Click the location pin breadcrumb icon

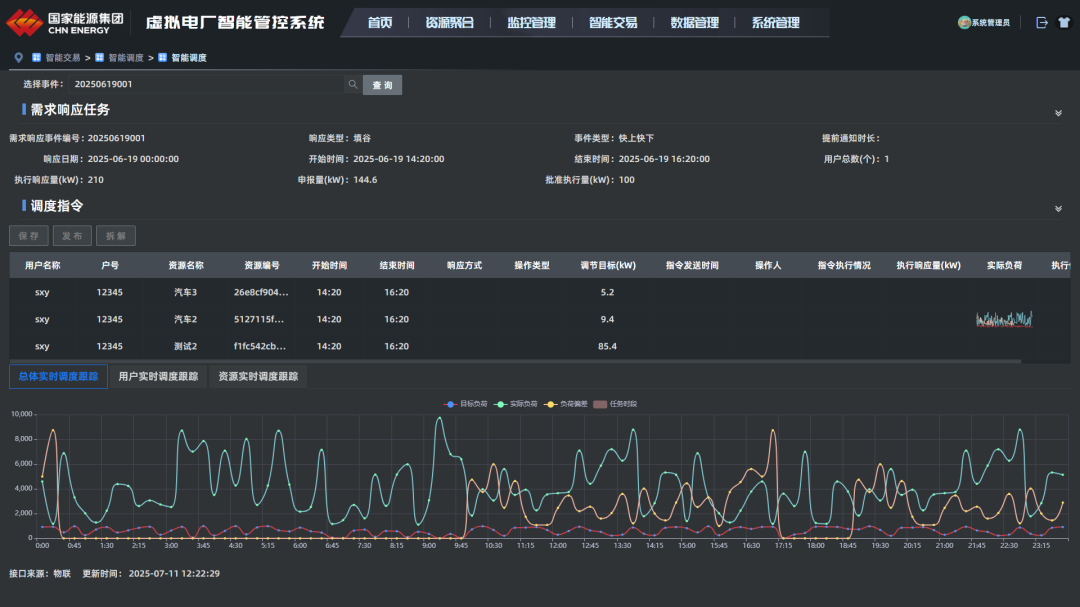(x=19, y=58)
